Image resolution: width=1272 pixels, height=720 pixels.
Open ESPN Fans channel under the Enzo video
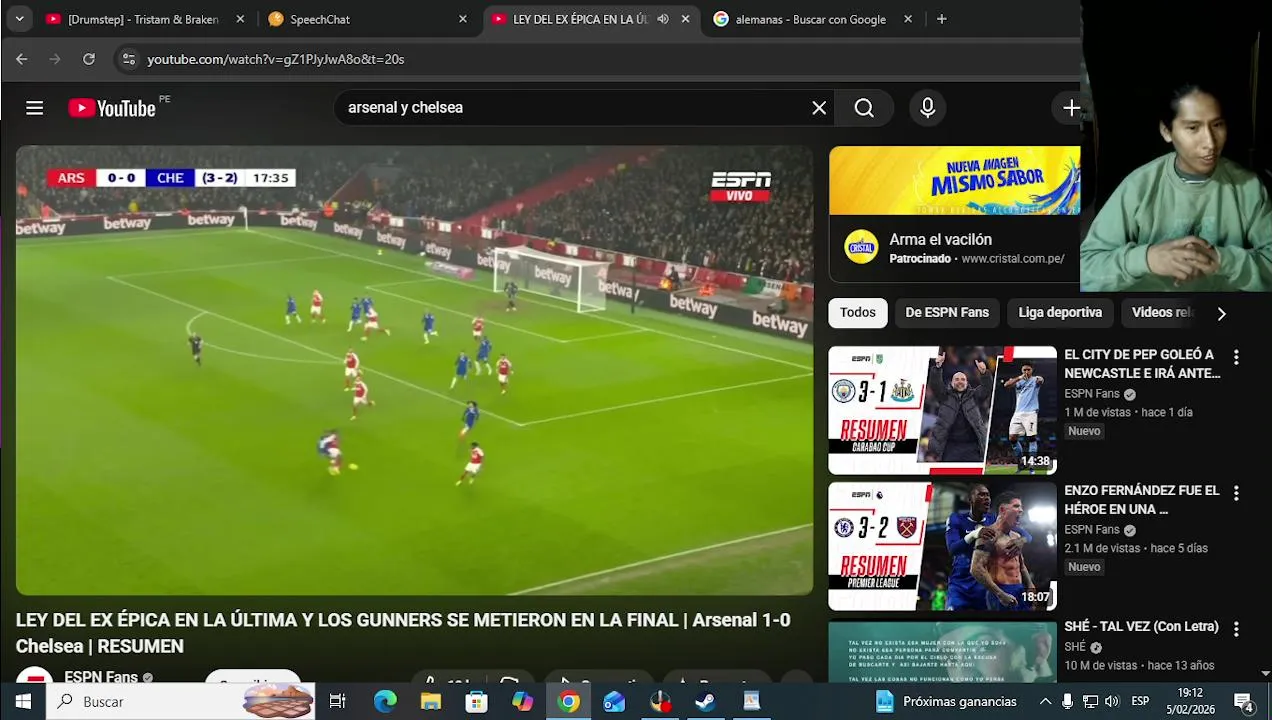pyautogui.click(x=1092, y=530)
